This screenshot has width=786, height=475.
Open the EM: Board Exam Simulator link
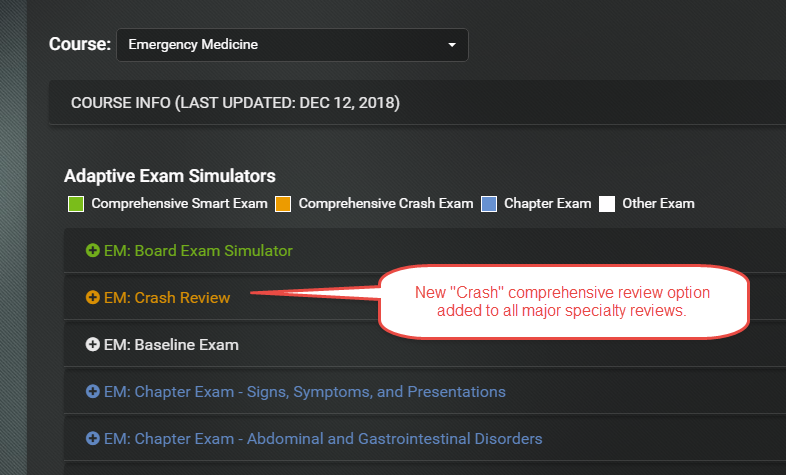198,251
